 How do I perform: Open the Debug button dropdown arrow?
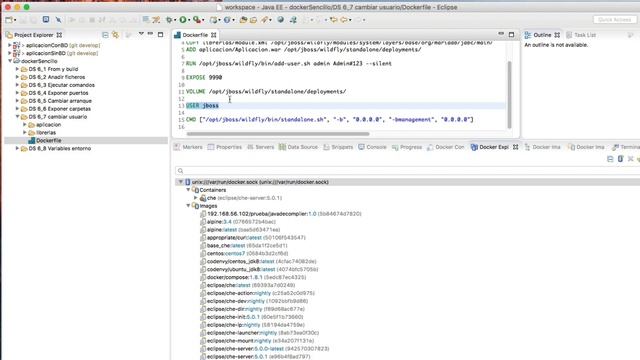pyautogui.click(x=175, y=20)
